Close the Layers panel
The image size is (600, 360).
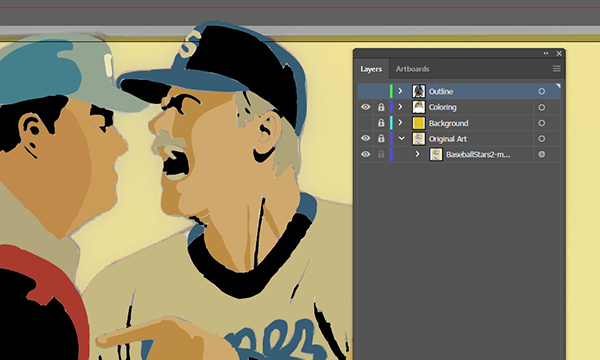coord(559,54)
